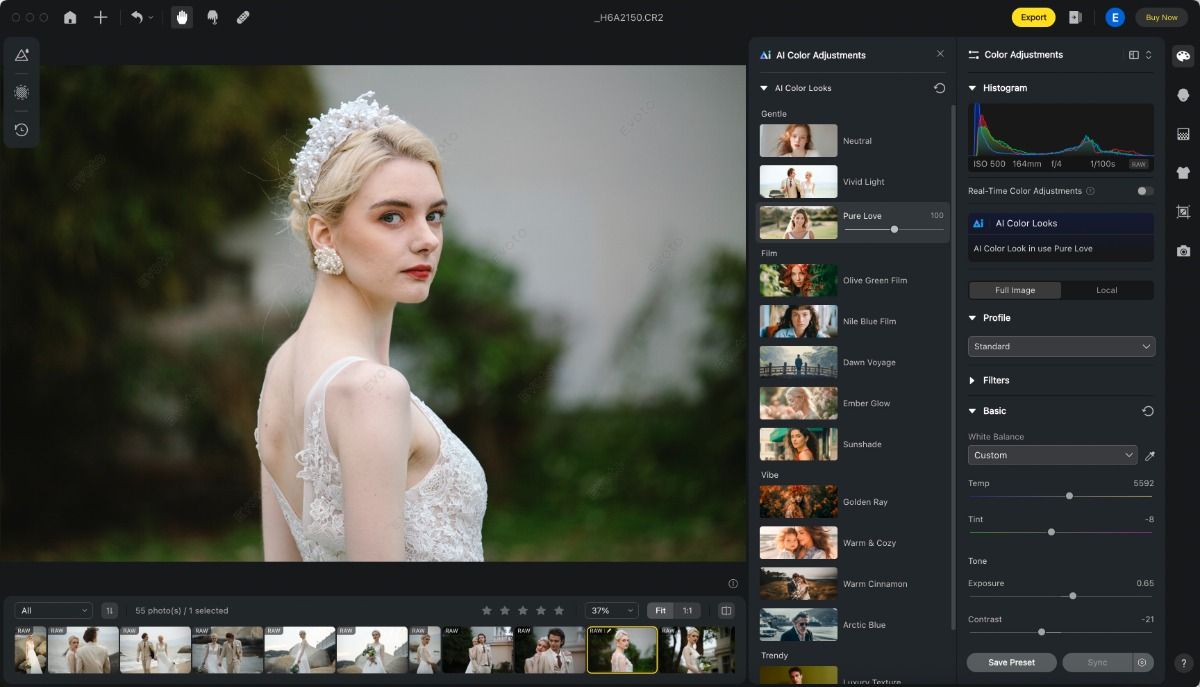Toggle 1:1 zoom view
The width and height of the screenshot is (1200, 687).
point(689,610)
